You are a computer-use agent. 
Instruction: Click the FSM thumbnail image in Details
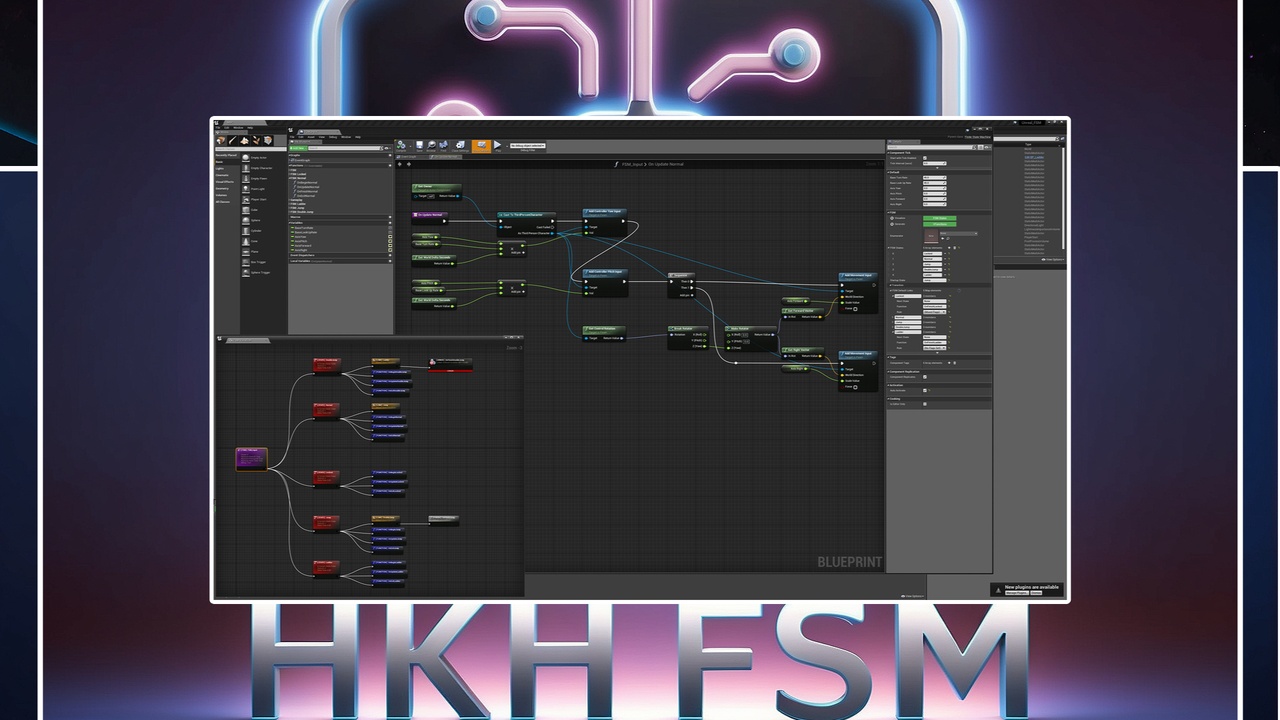pyautogui.click(x=931, y=235)
